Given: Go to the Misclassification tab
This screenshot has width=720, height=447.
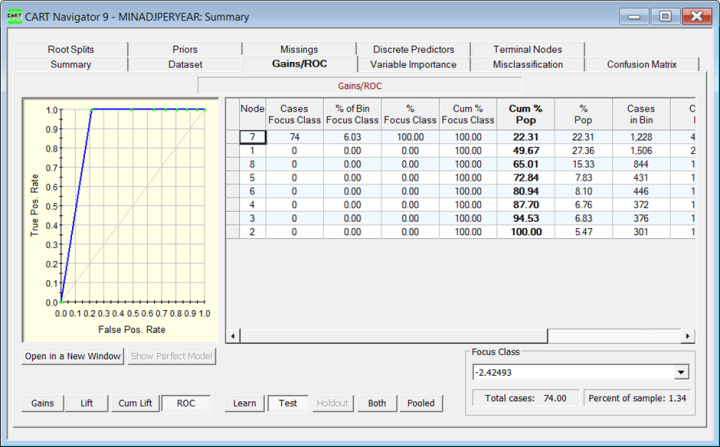Looking at the screenshot, I should pos(527,64).
